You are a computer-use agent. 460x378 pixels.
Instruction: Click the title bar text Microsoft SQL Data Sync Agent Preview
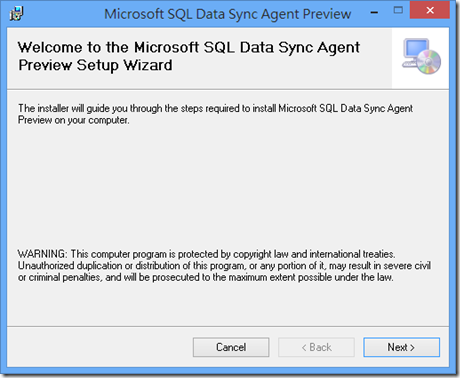[x=228, y=14]
